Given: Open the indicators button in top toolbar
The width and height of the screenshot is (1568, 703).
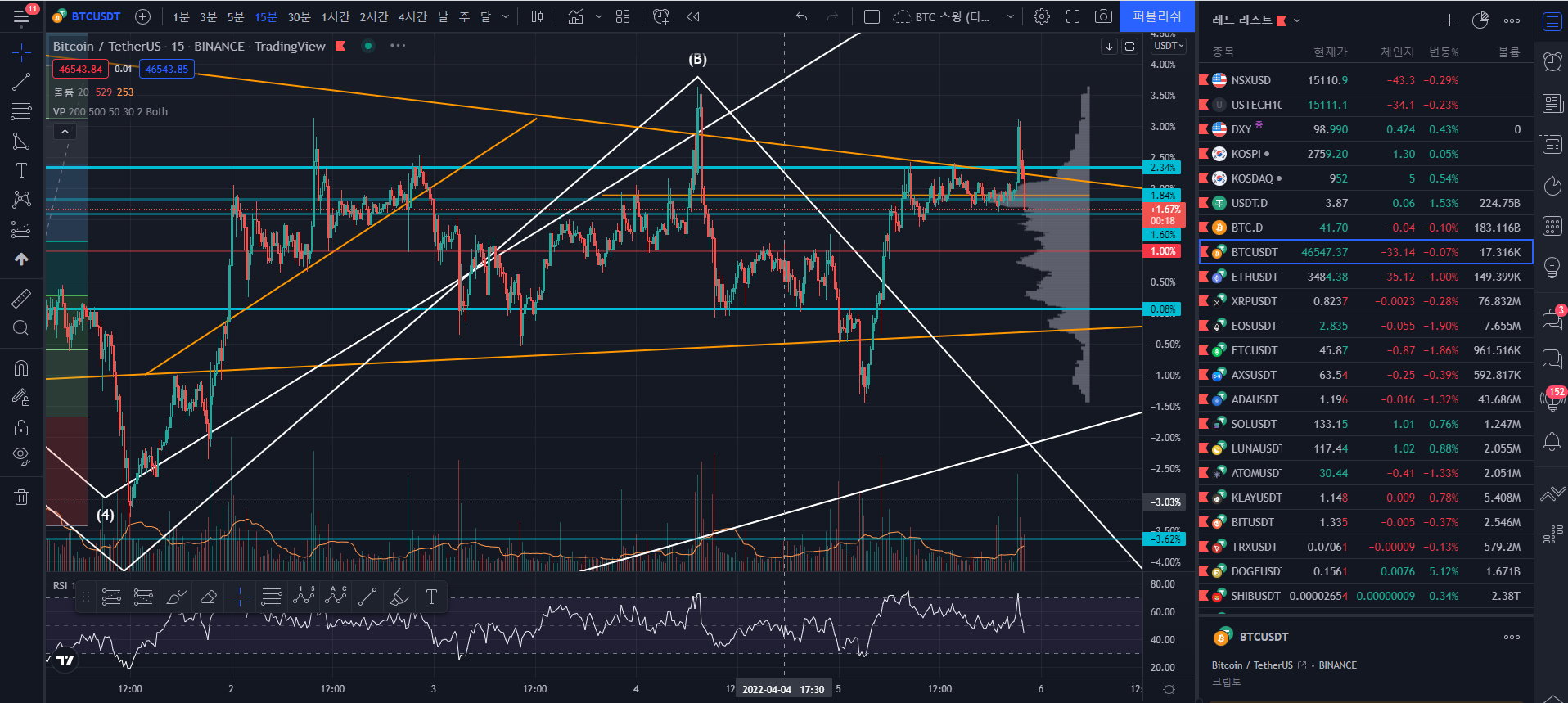Looking at the screenshot, I should click(x=576, y=16).
